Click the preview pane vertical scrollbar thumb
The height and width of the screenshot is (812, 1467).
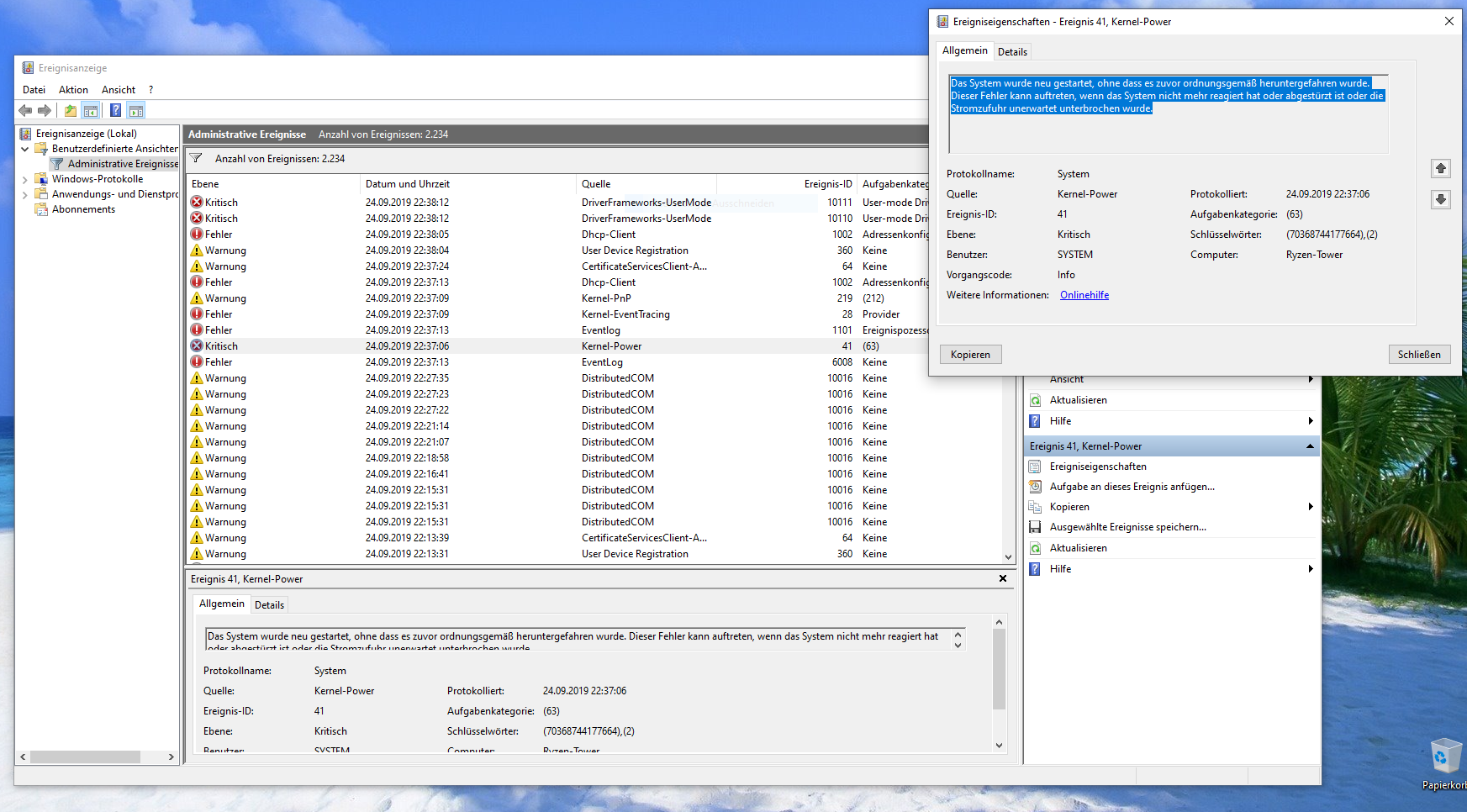(999, 669)
